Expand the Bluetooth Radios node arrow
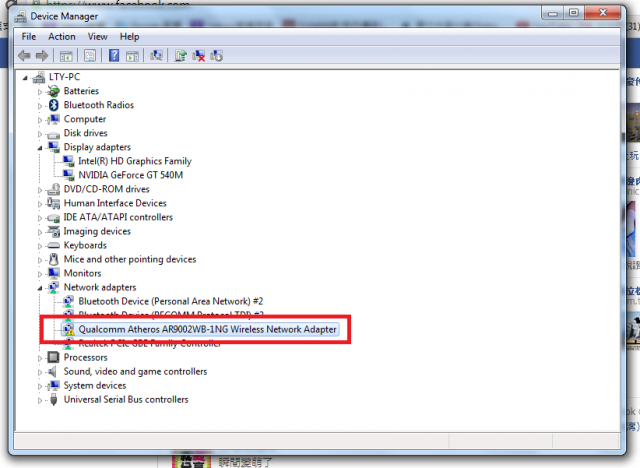 [40, 106]
